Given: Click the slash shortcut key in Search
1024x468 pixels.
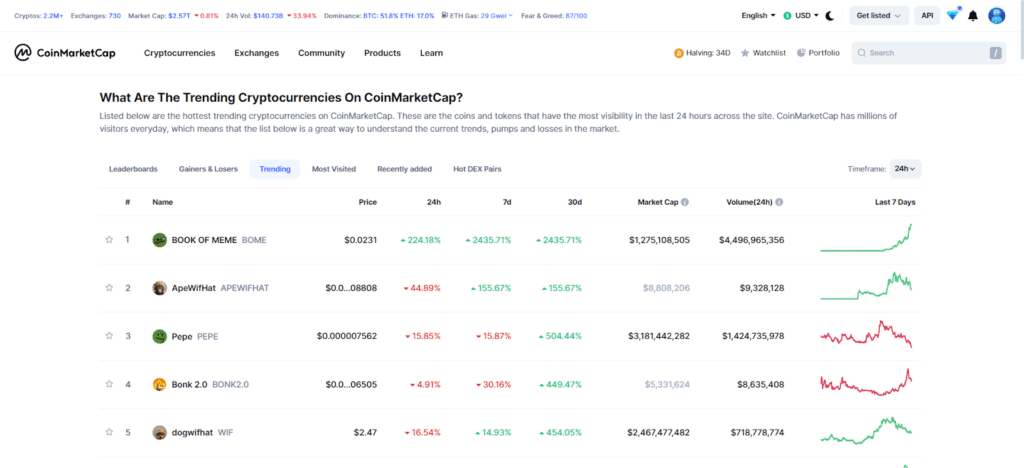Looking at the screenshot, I should pos(995,53).
